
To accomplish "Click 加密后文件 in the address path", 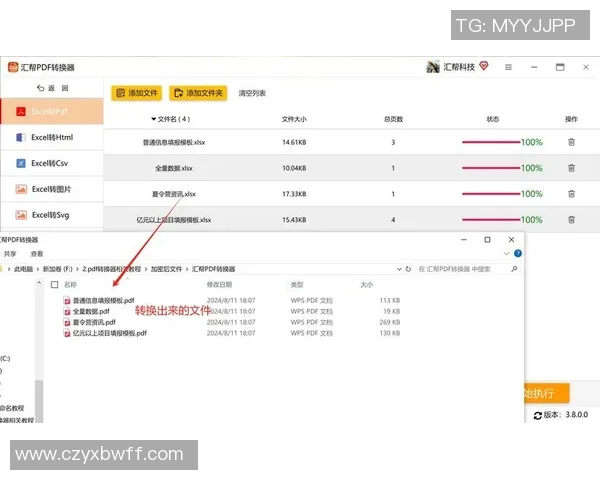I will click(166, 269).
